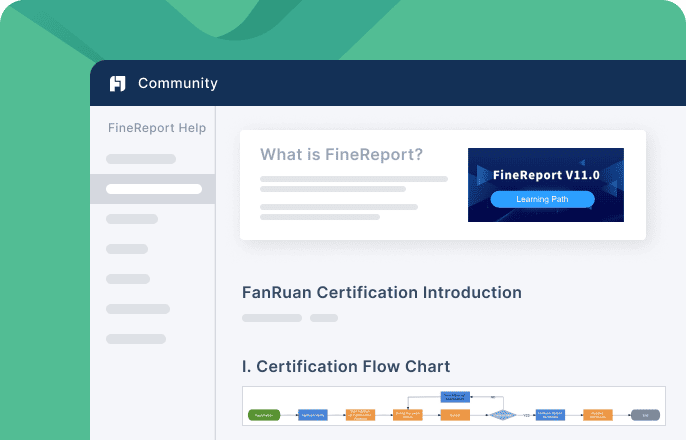Viewport: 686px width, 440px height.
Task: Click the I. Certification Flow Chart heading
Action: pos(346,366)
